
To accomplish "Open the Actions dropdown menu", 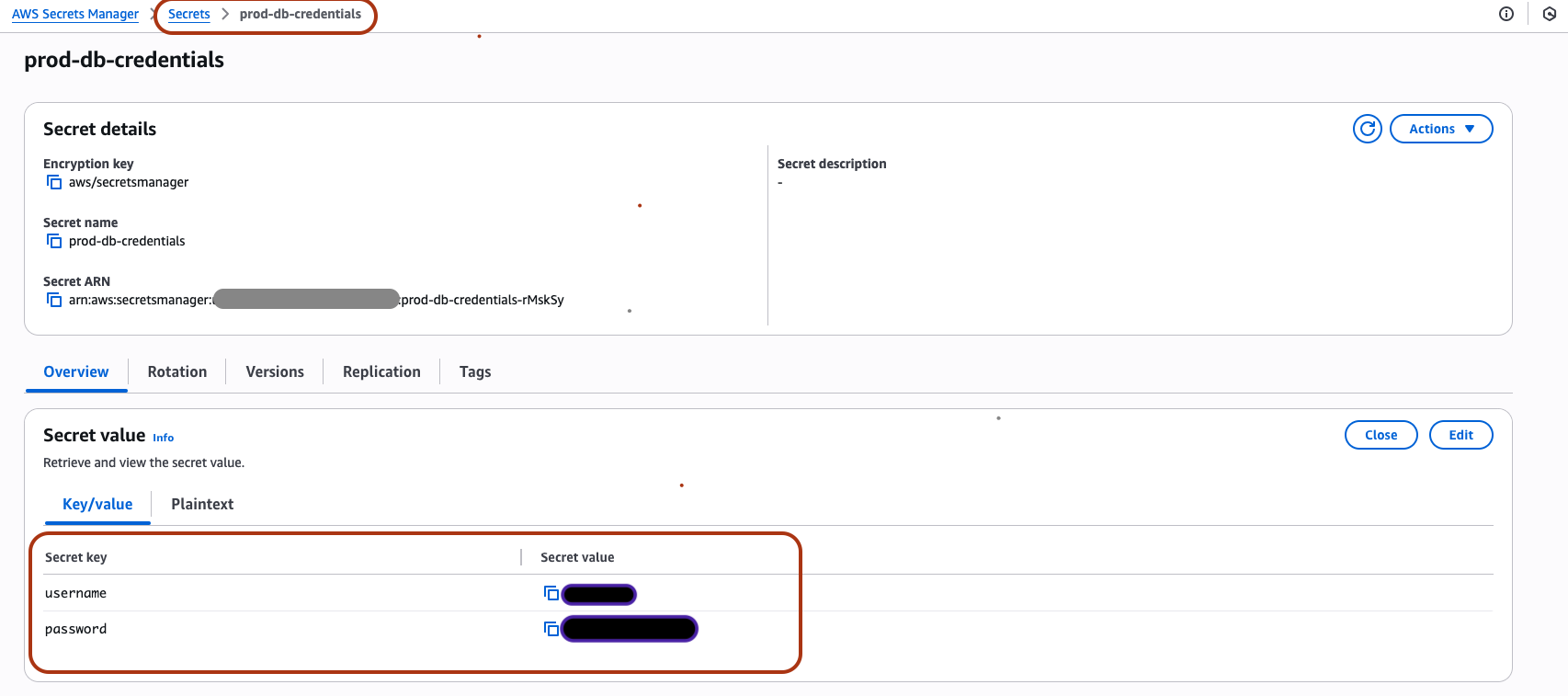I will 1441,129.
